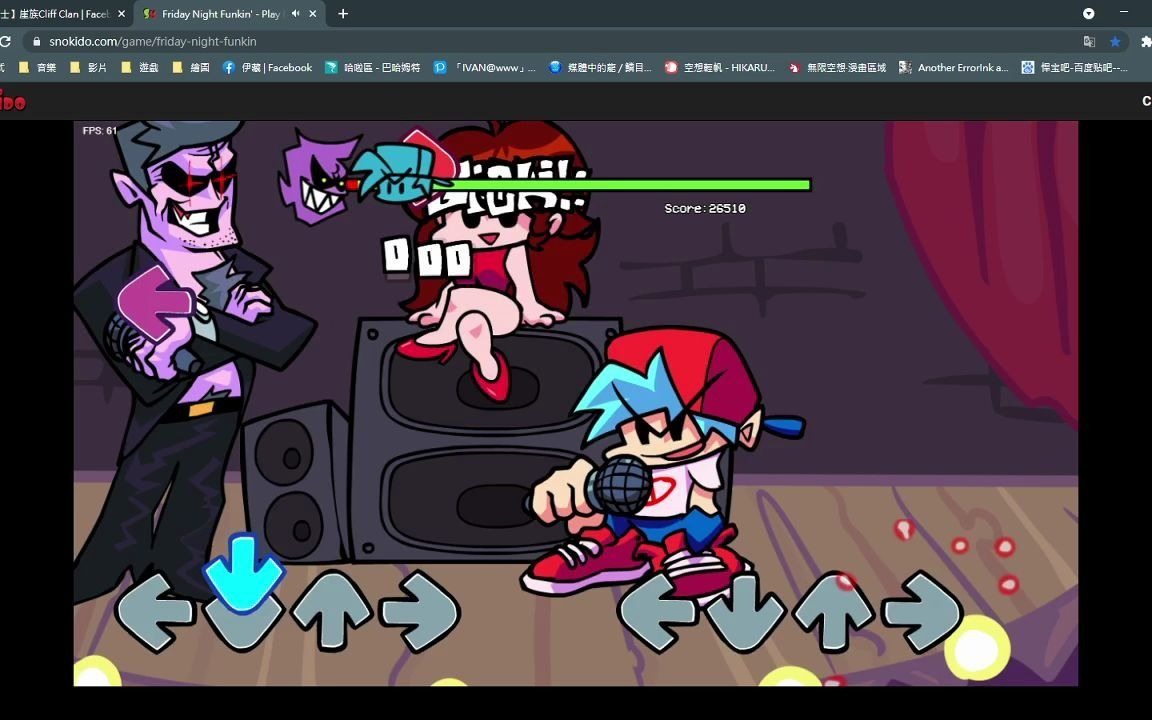
Task: Close the Friday Night Funkin' tab
Action: tap(313, 13)
